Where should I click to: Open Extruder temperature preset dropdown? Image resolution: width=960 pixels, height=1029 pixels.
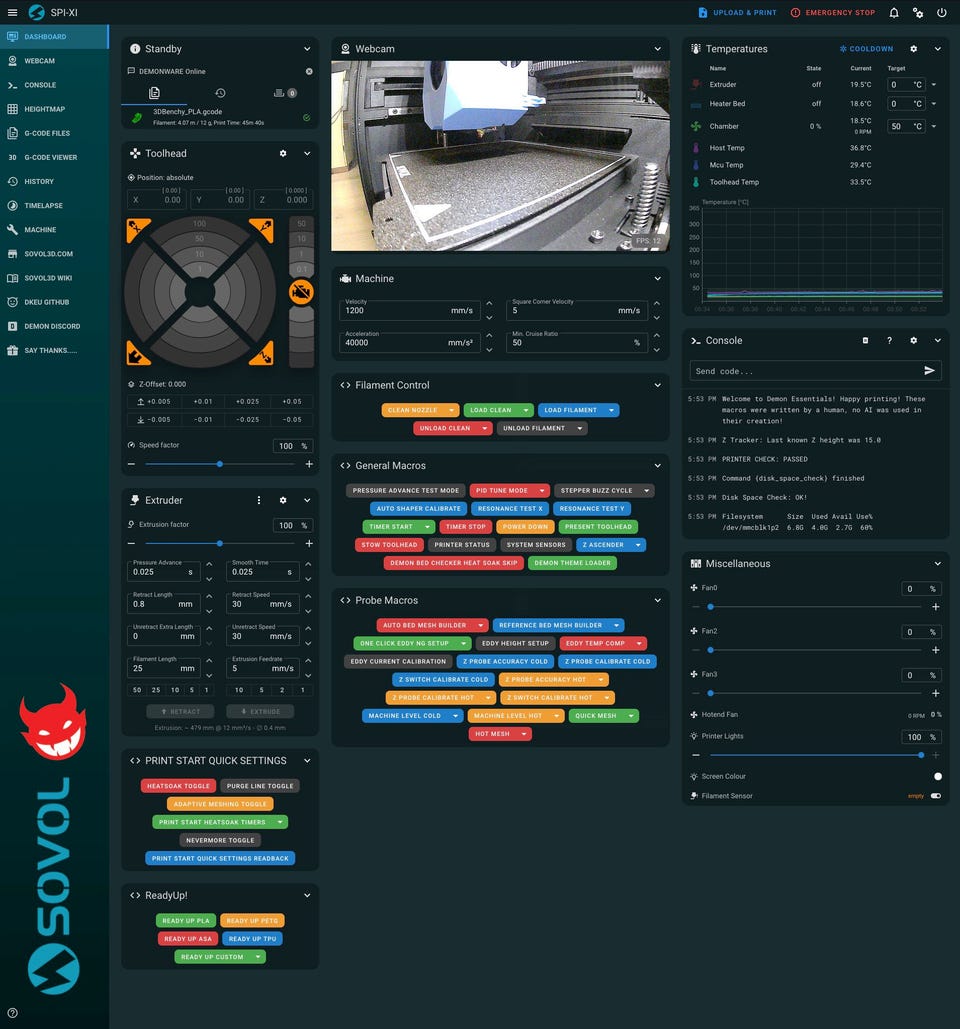(934, 85)
